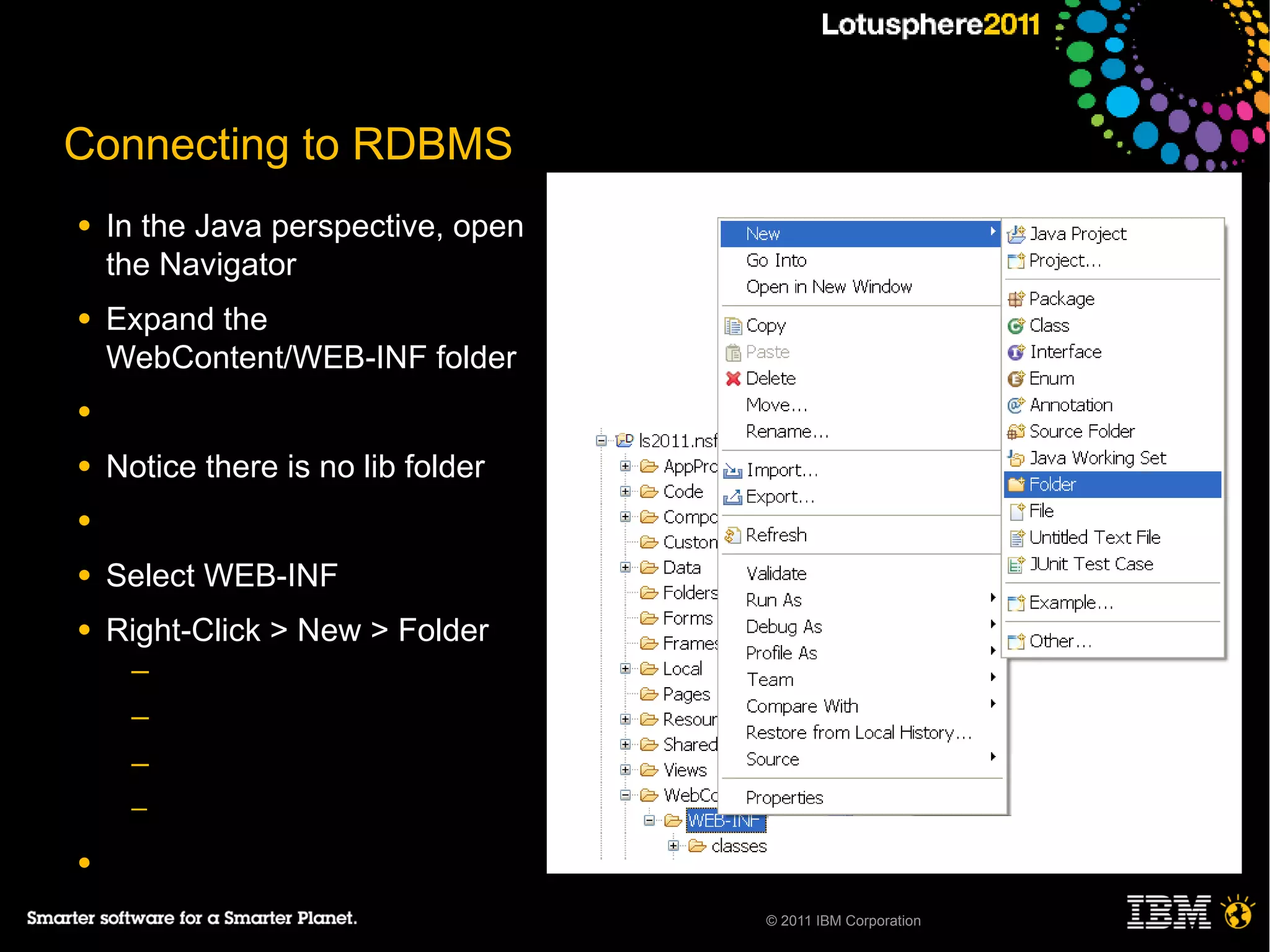Viewport: 1270px width, 952px height.
Task: Click the Package icon in submenu
Action: pyautogui.click(x=1016, y=299)
